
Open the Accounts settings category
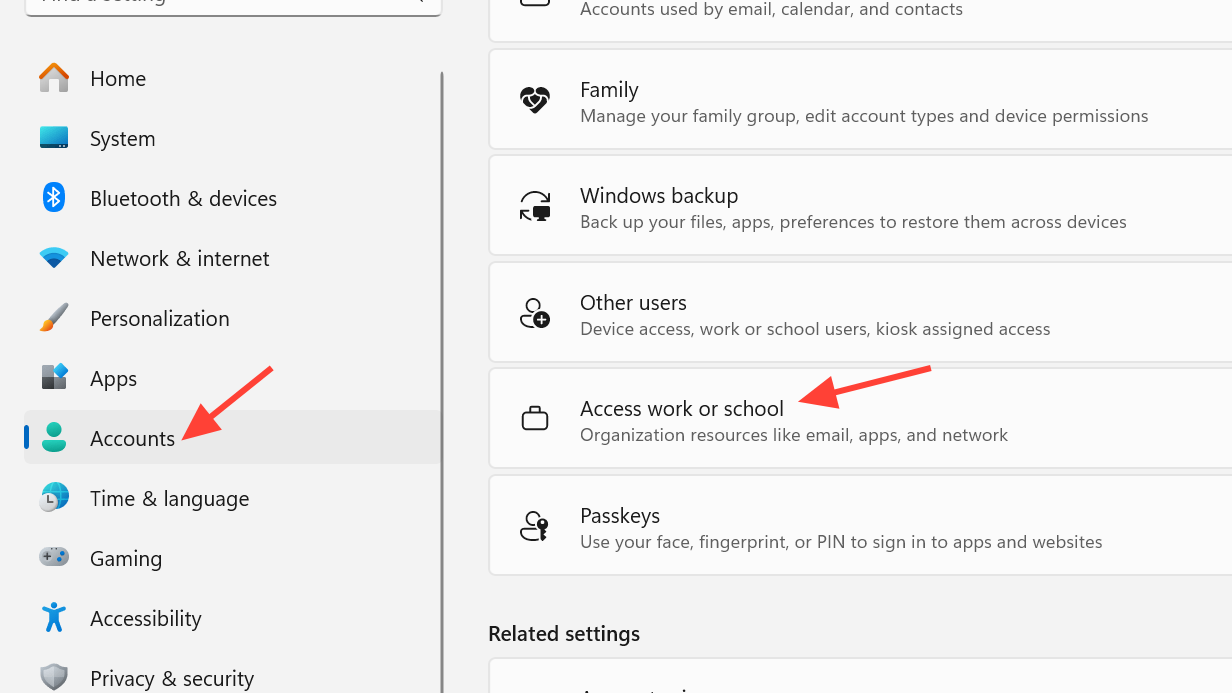pos(132,438)
